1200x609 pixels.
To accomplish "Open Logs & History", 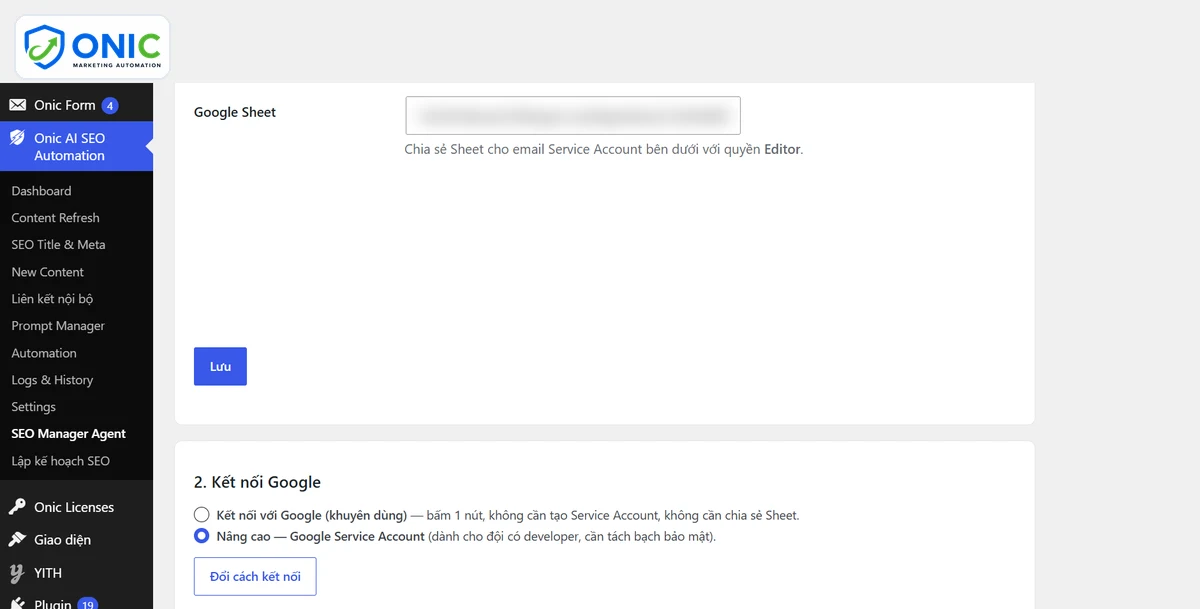I will [52, 380].
